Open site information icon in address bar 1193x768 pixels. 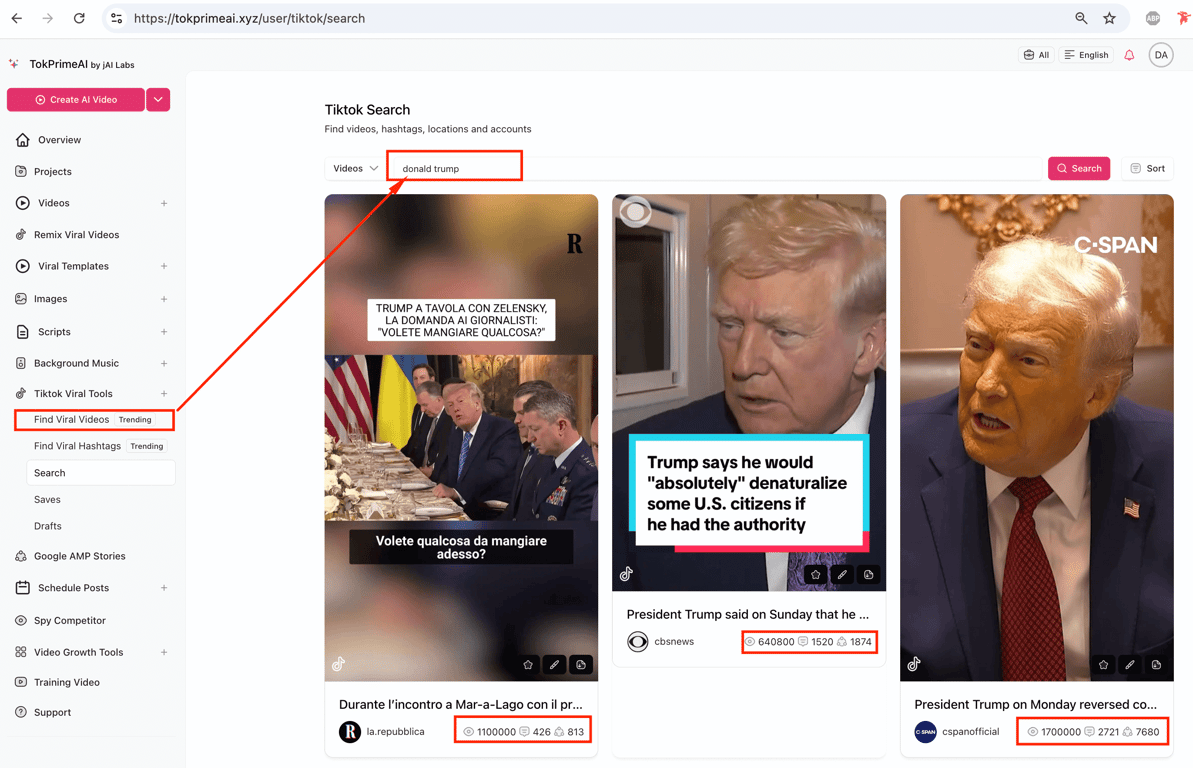[x=116, y=18]
